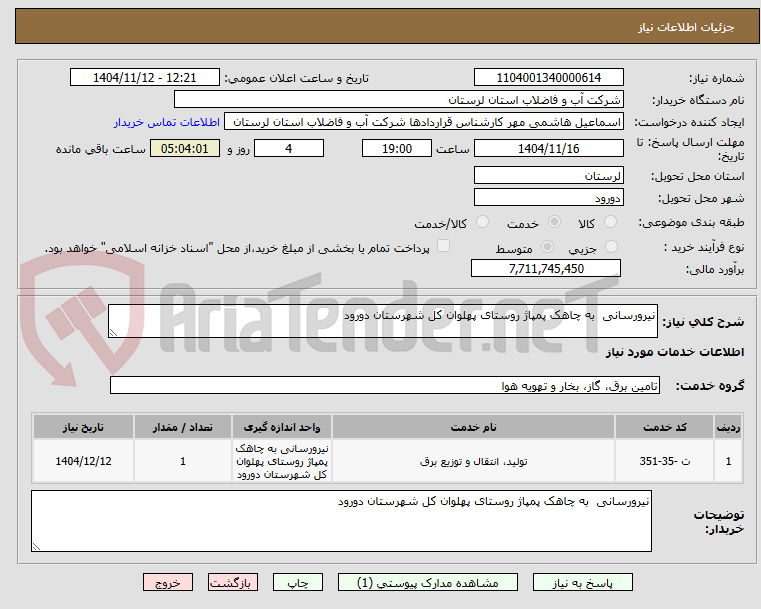
Task: Click the خروج exit button
Action: point(168,582)
